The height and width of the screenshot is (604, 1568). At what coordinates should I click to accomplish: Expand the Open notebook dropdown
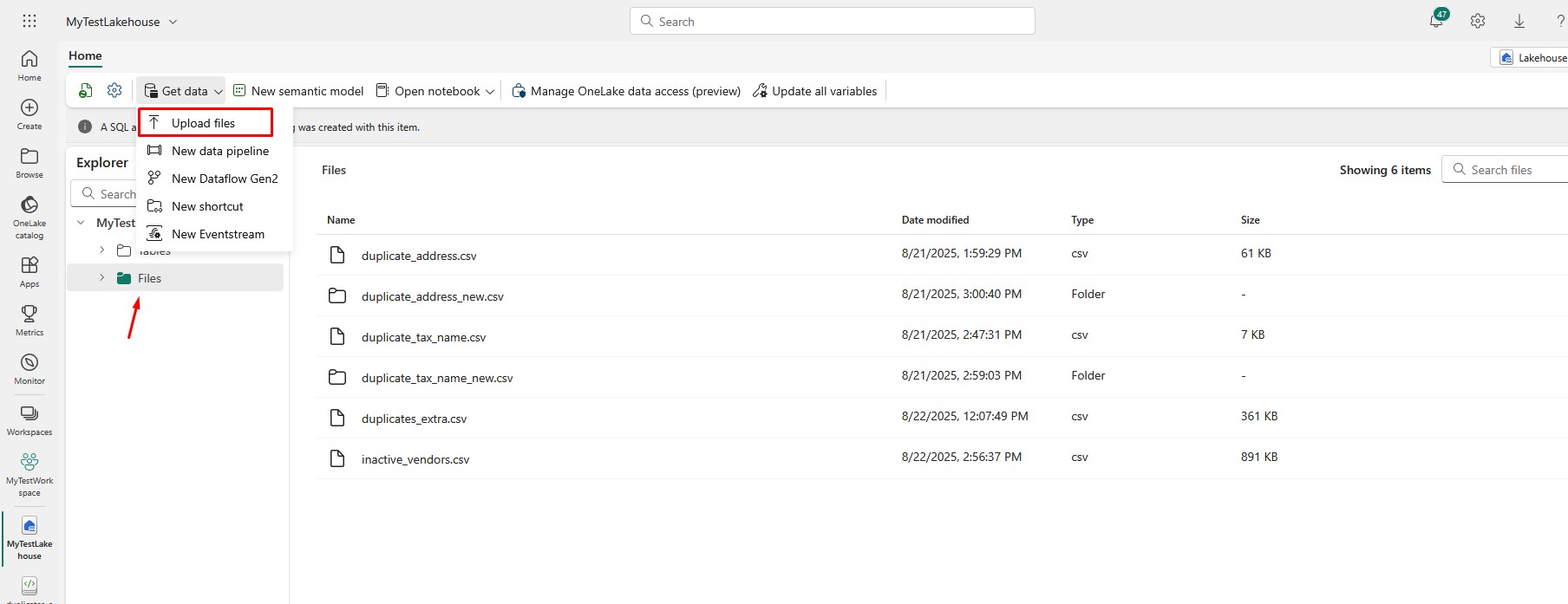pos(490,91)
